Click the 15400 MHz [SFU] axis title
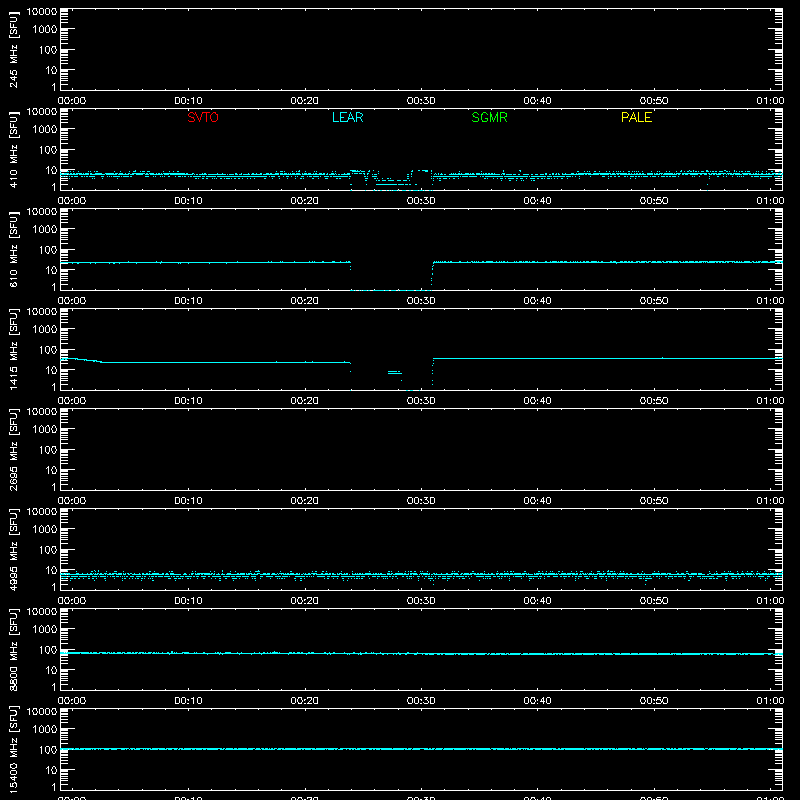Screen dimensions: 800x800 click(13, 749)
